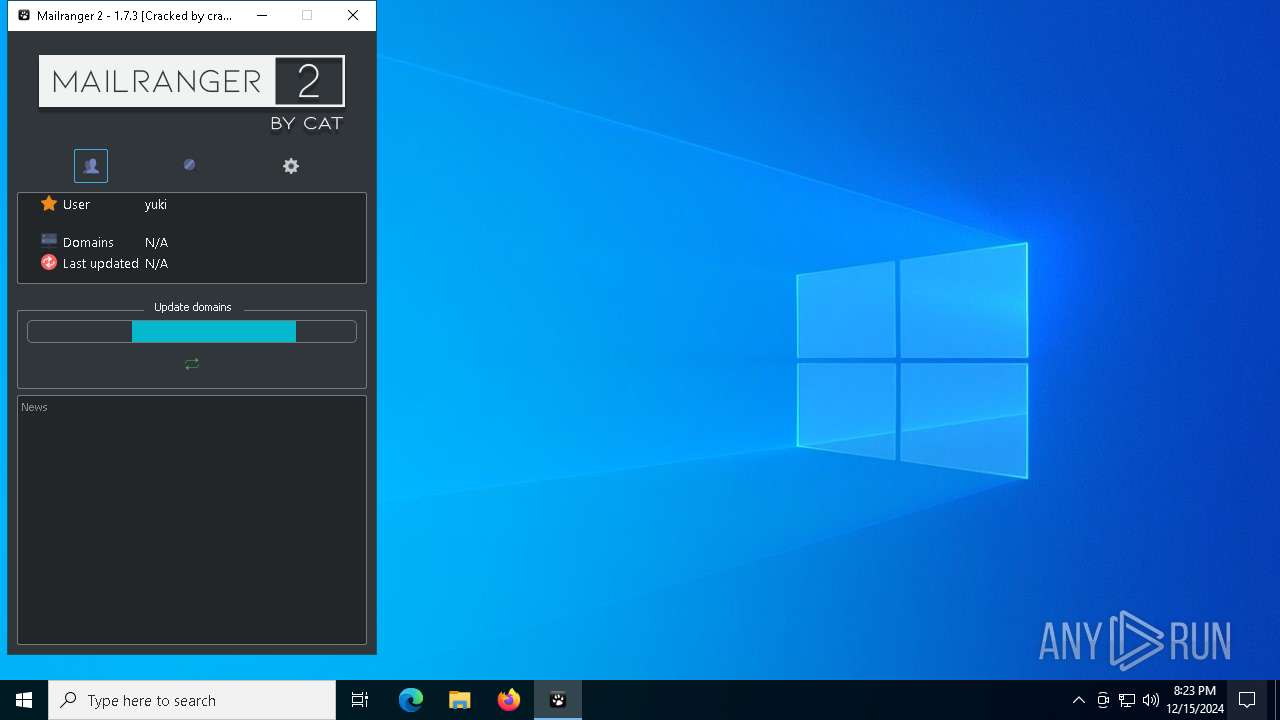Screen dimensions: 1280x720
Task: Click the Update domains progress bar
Action: [192, 332]
